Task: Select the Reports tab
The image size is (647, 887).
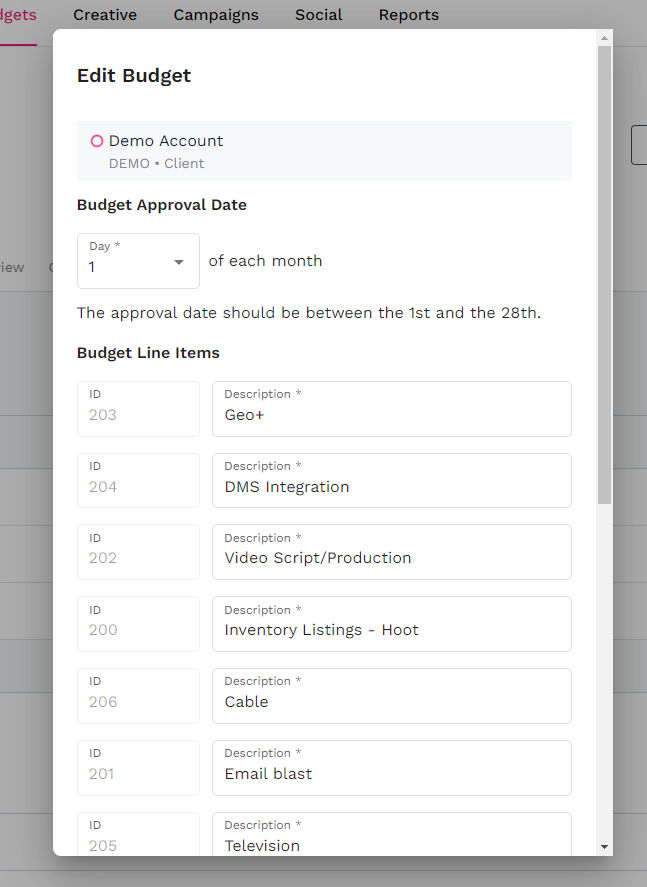Action: pyautogui.click(x=408, y=15)
